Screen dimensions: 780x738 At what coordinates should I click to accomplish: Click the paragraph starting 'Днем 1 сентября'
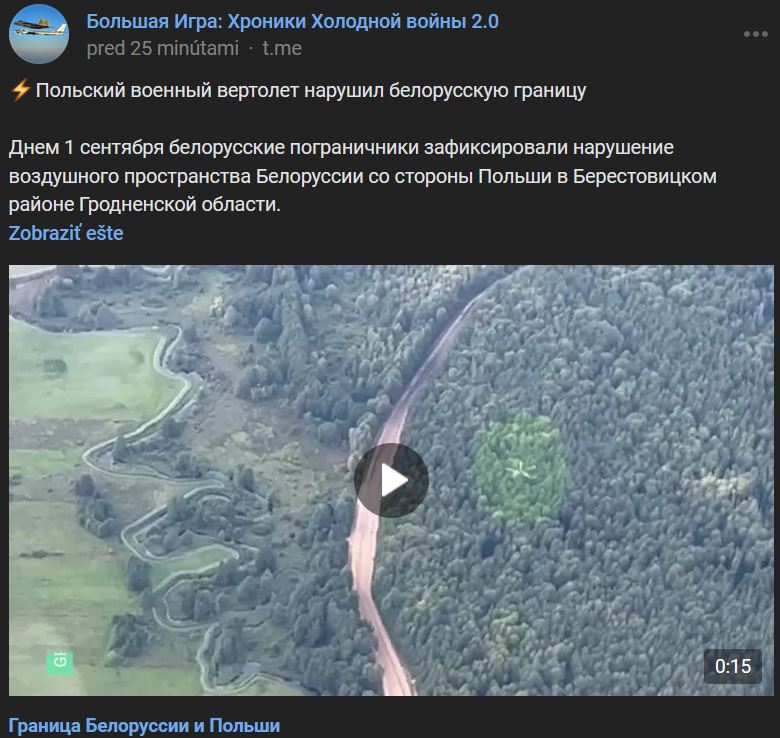(363, 176)
